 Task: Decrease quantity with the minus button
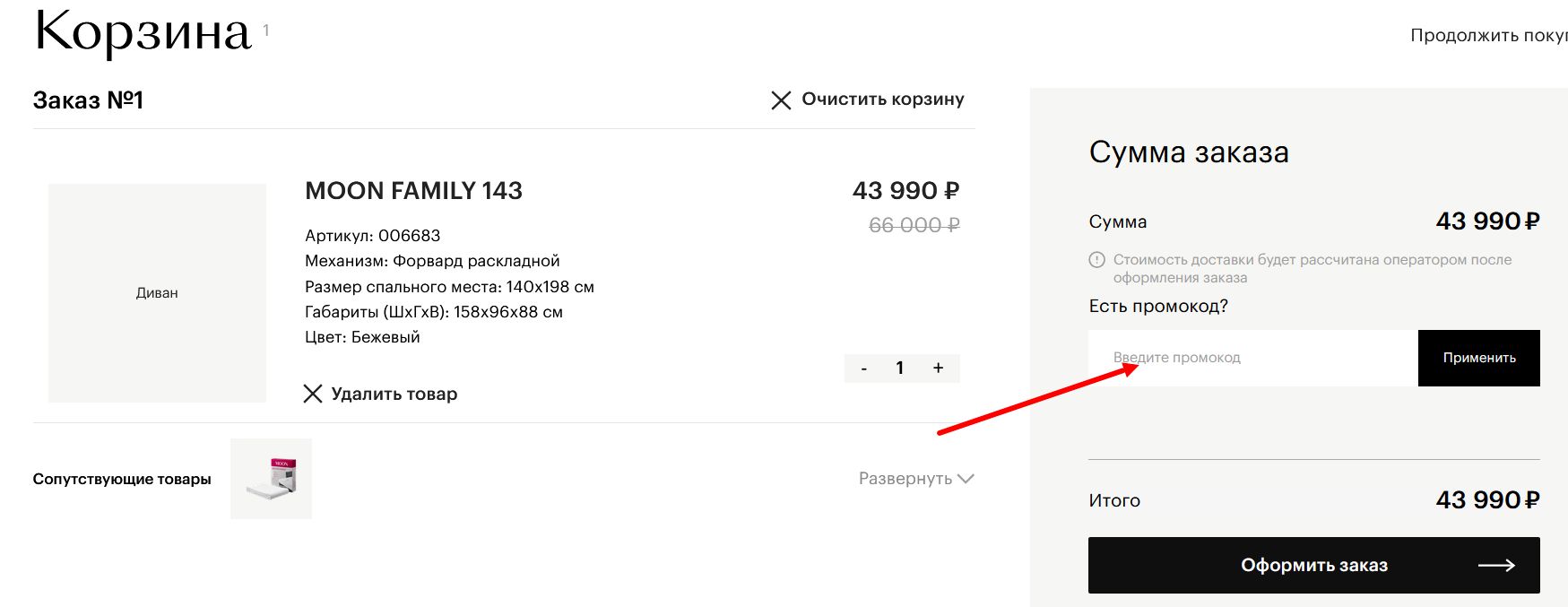tap(863, 369)
